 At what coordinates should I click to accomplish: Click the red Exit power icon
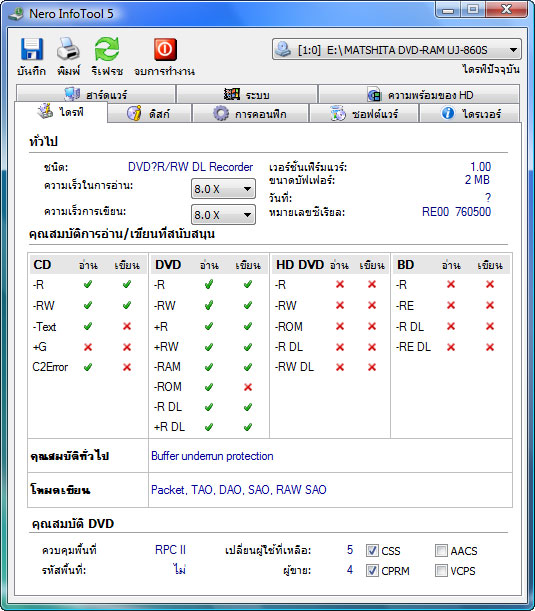[165, 49]
